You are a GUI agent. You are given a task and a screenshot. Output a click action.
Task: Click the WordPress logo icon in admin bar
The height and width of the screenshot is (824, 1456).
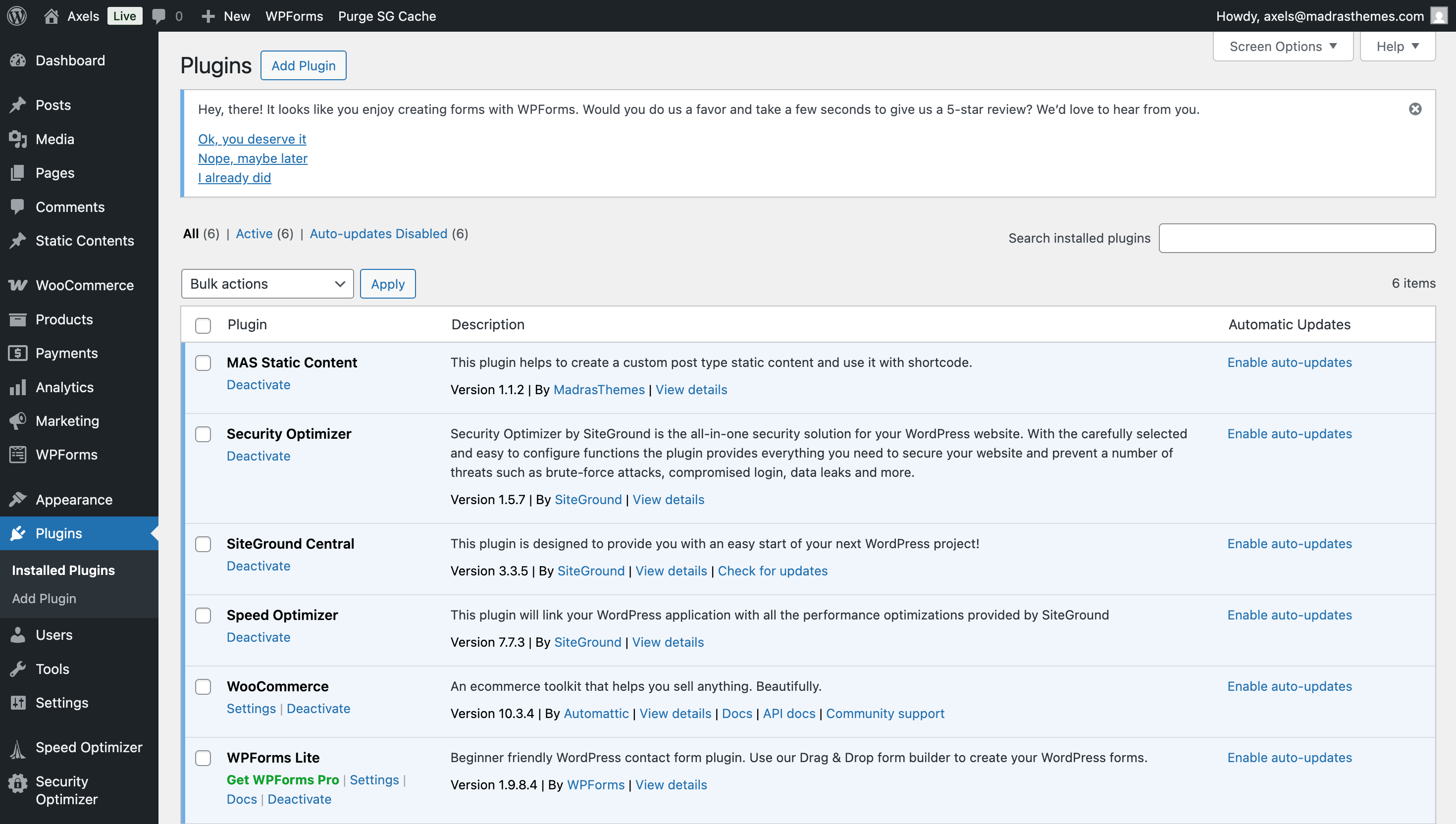[x=17, y=16]
